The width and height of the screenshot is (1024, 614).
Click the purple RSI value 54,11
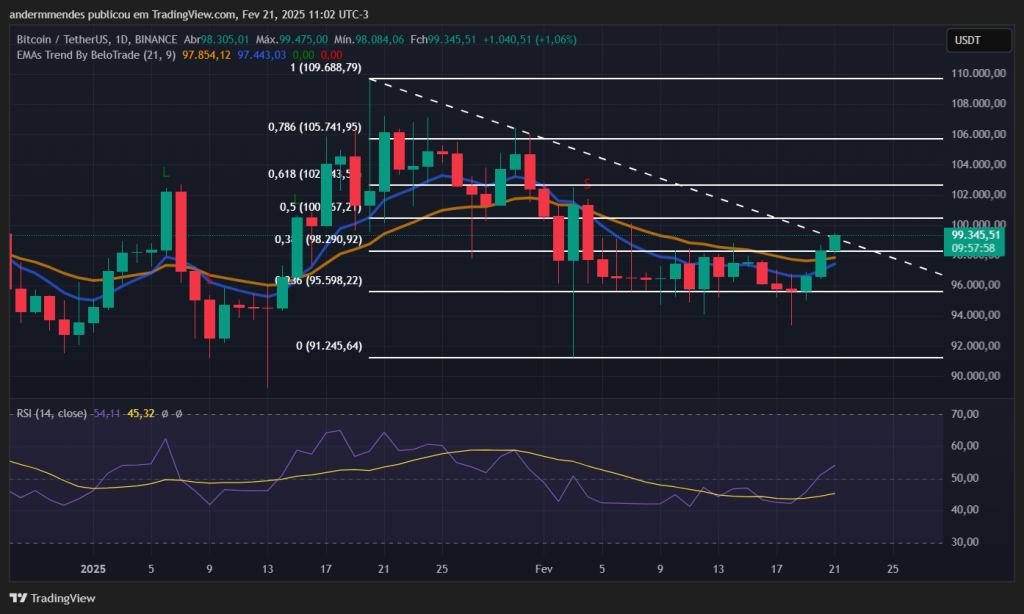tap(106, 413)
